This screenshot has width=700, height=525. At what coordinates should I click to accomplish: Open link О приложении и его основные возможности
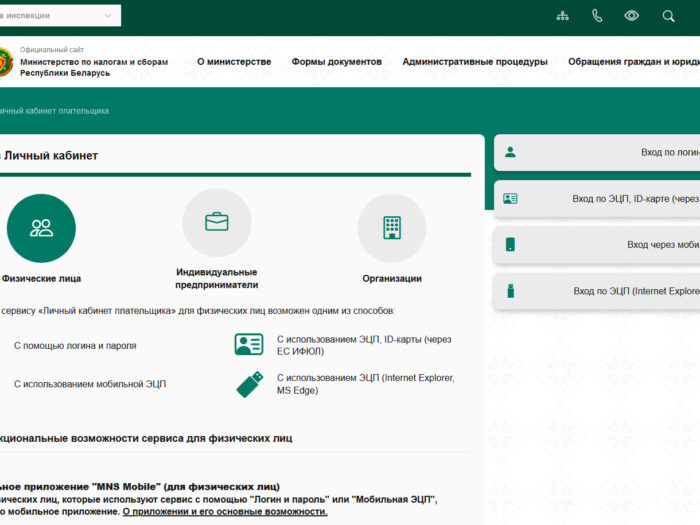[225, 512]
